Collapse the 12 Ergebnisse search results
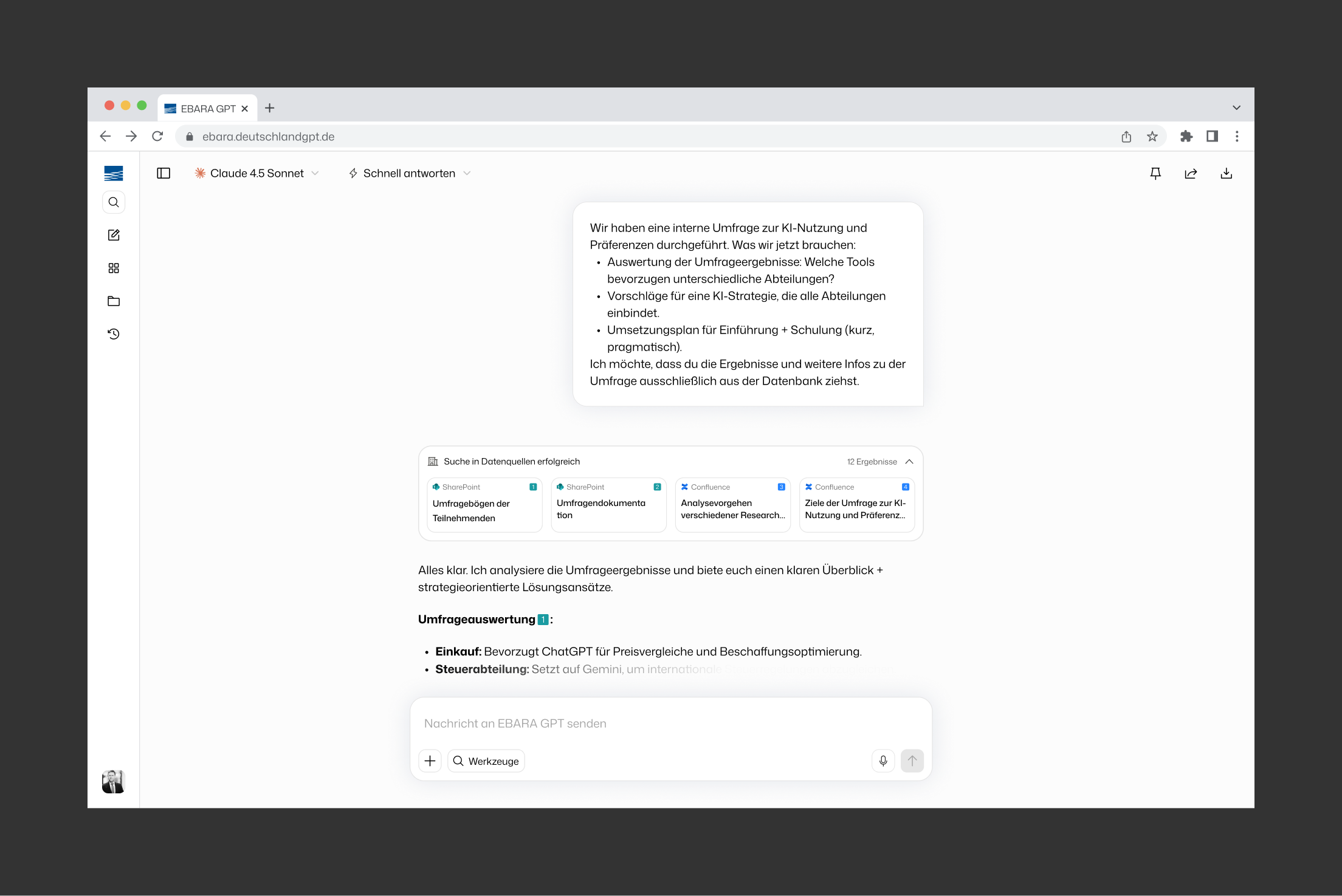 tap(909, 462)
